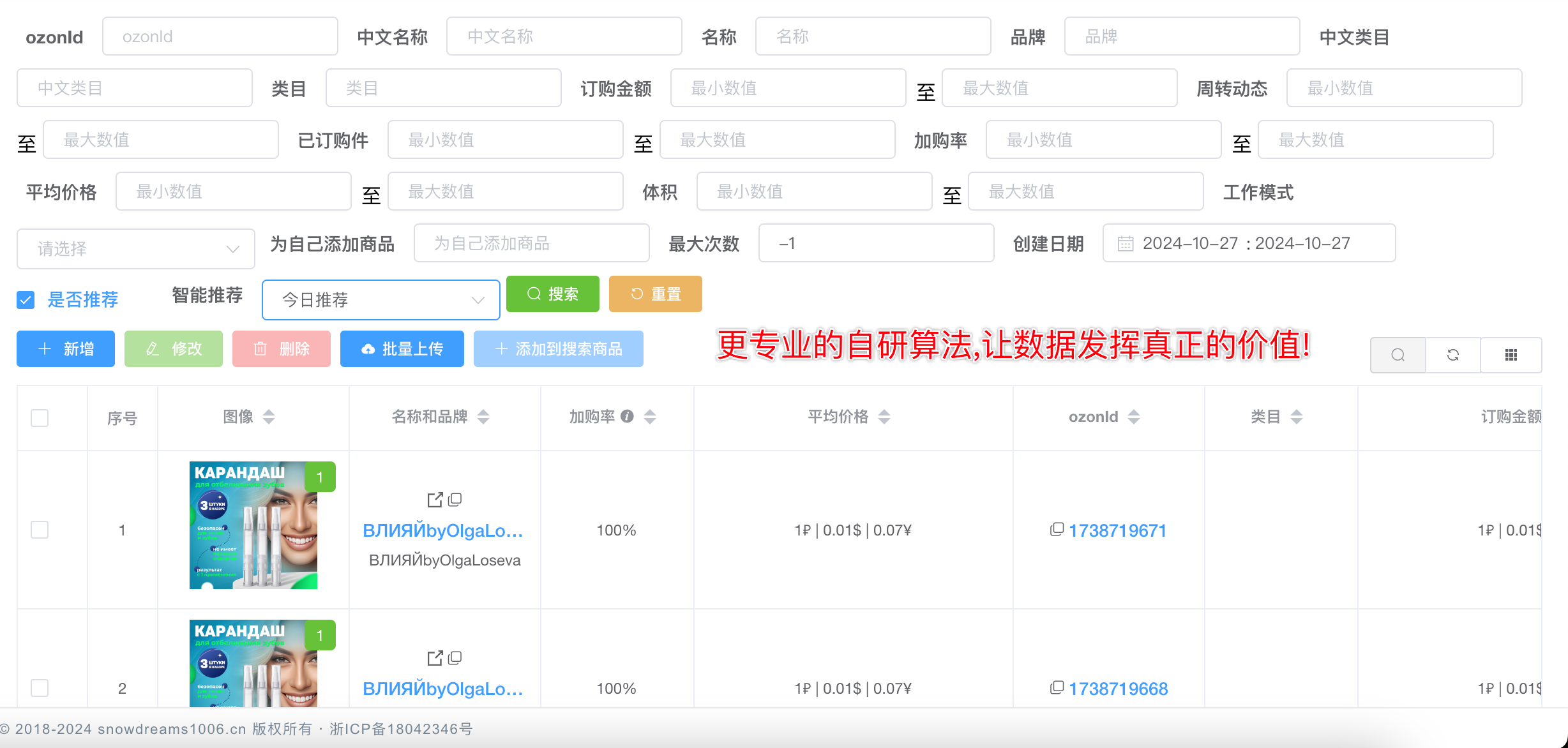
Task: Uncheck the 是否推荐 checkbox
Action: (x=26, y=300)
